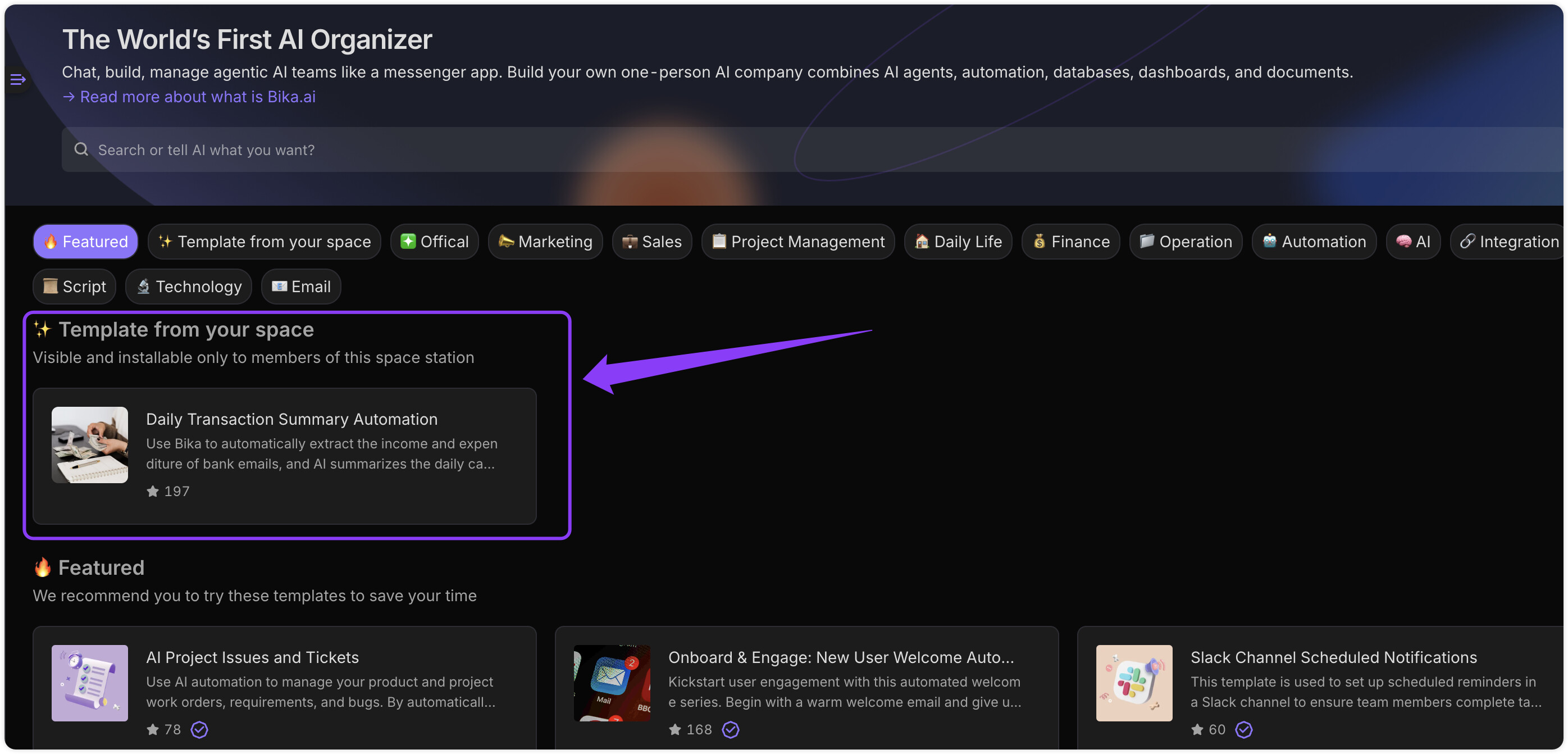
Task: Click the star icon on Onboard & Engage card
Action: click(x=674, y=729)
